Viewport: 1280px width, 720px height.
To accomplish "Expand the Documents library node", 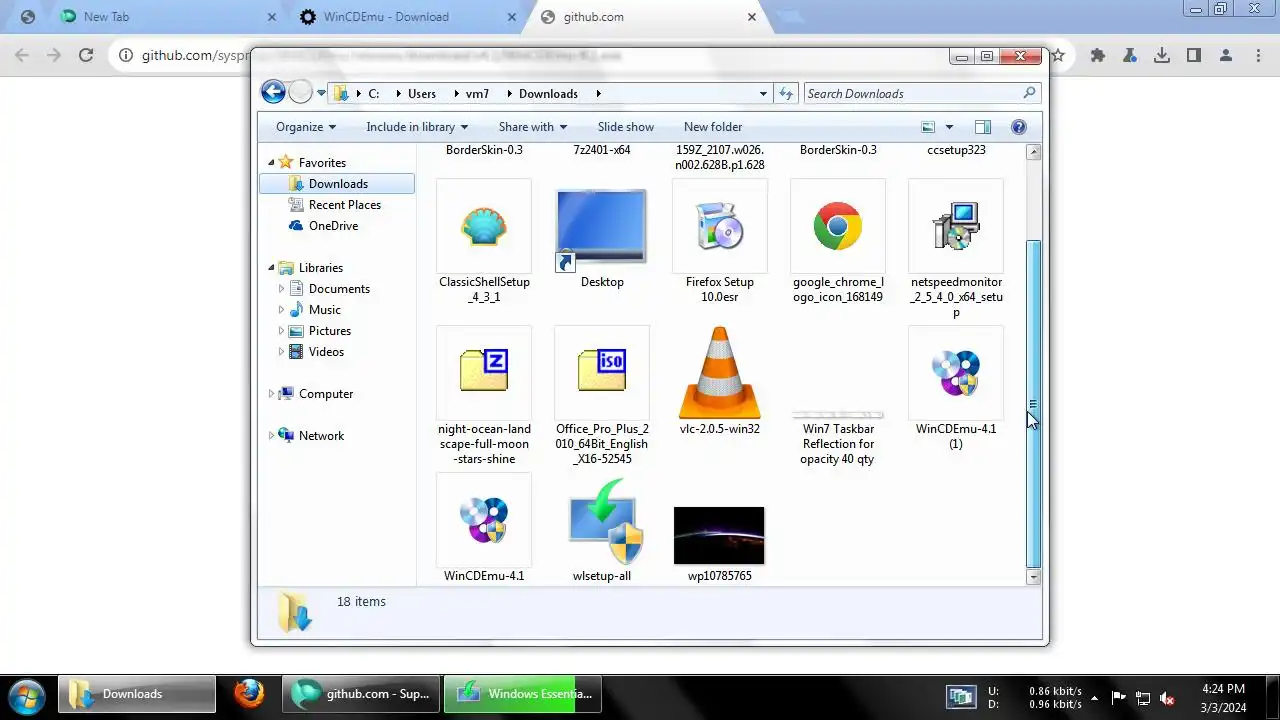I will click(281, 288).
